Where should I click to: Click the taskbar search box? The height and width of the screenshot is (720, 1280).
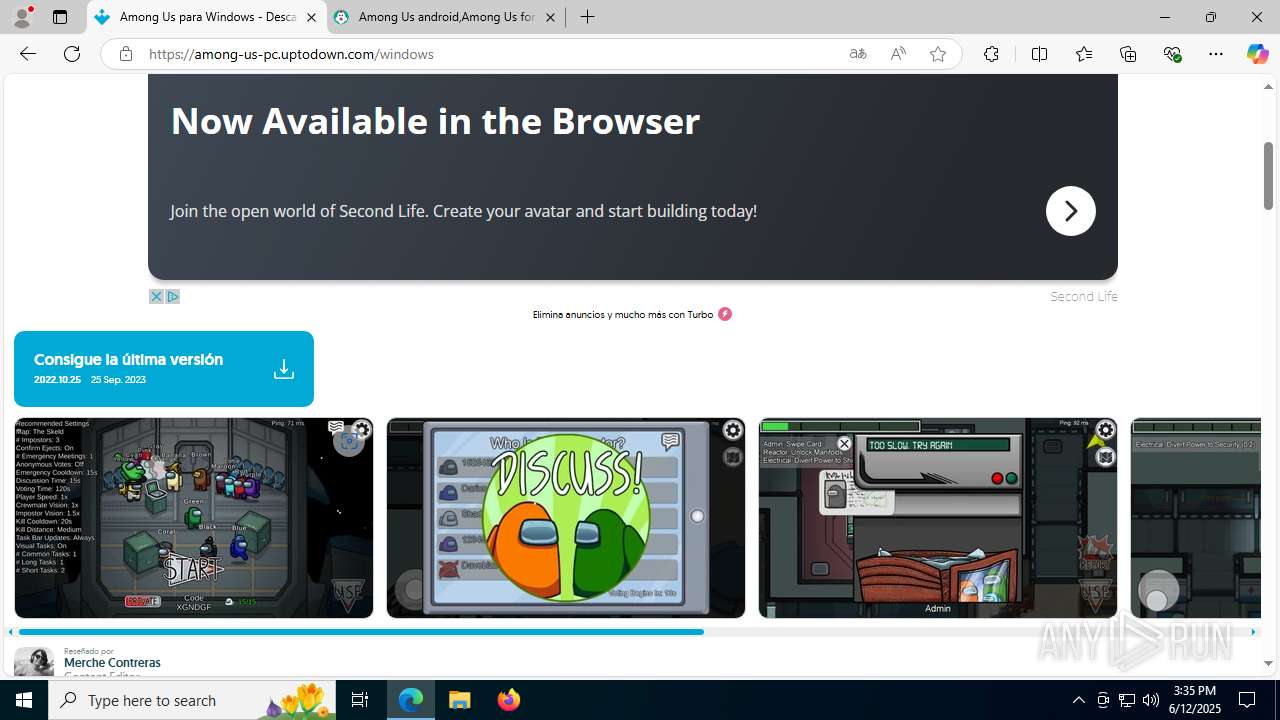point(192,700)
